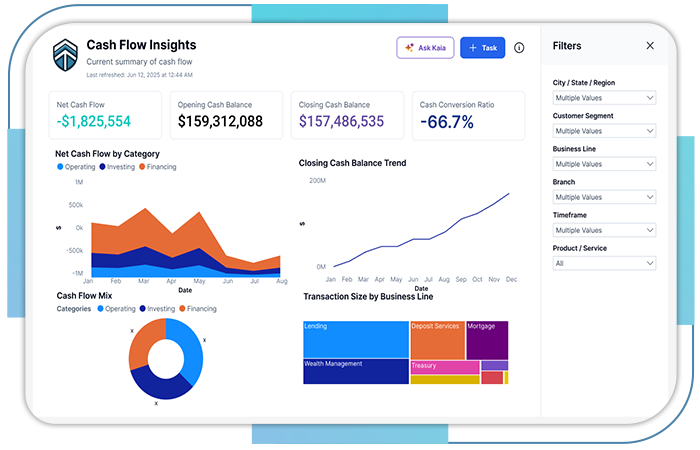Click the value $159,312,088
This screenshot has height=450, width=700.
(220, 121)
